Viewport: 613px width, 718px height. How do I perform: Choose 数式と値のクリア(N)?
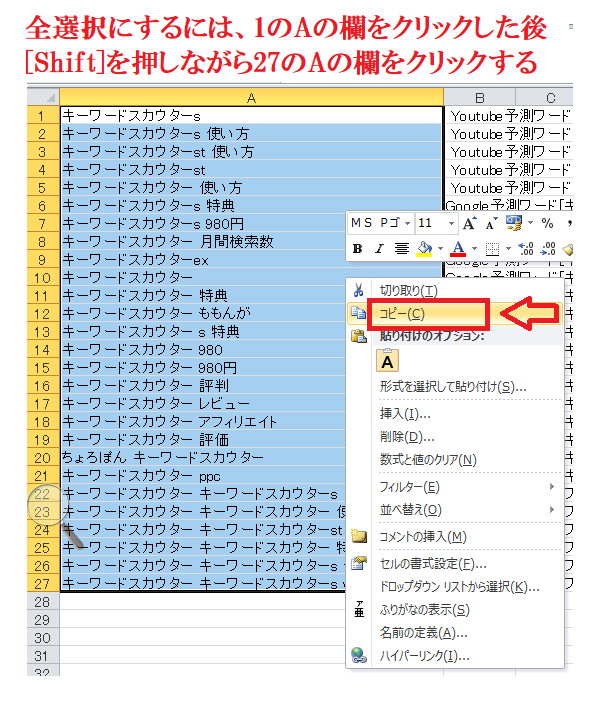[428, 460]
